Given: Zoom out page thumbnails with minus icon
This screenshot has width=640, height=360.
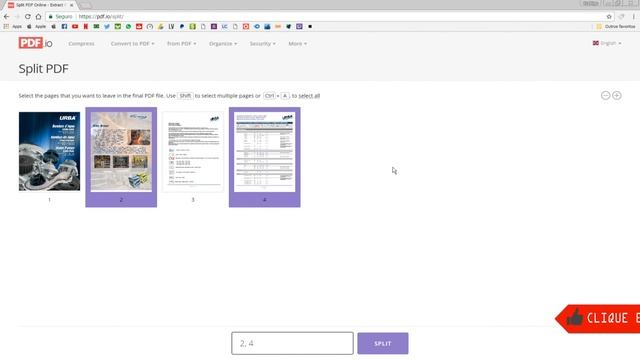Looking at the screenshot, I should (605, 96).
